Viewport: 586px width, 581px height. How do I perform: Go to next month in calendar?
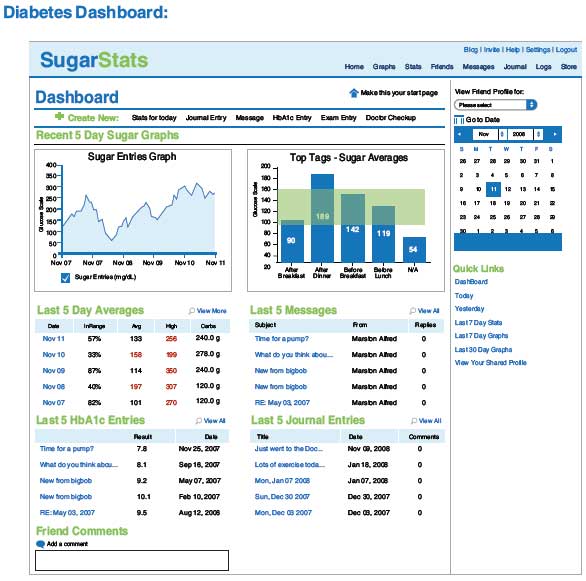555,134
